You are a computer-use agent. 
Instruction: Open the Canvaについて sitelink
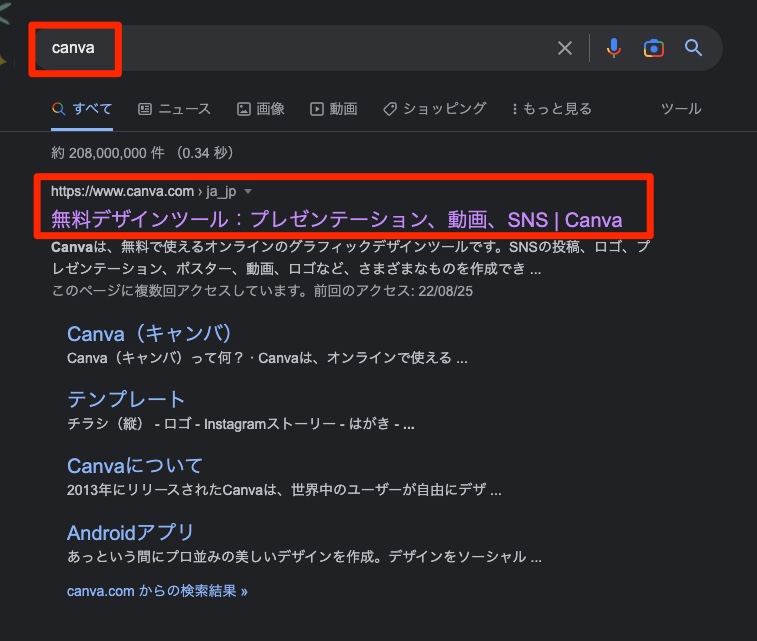coord(135,466)
